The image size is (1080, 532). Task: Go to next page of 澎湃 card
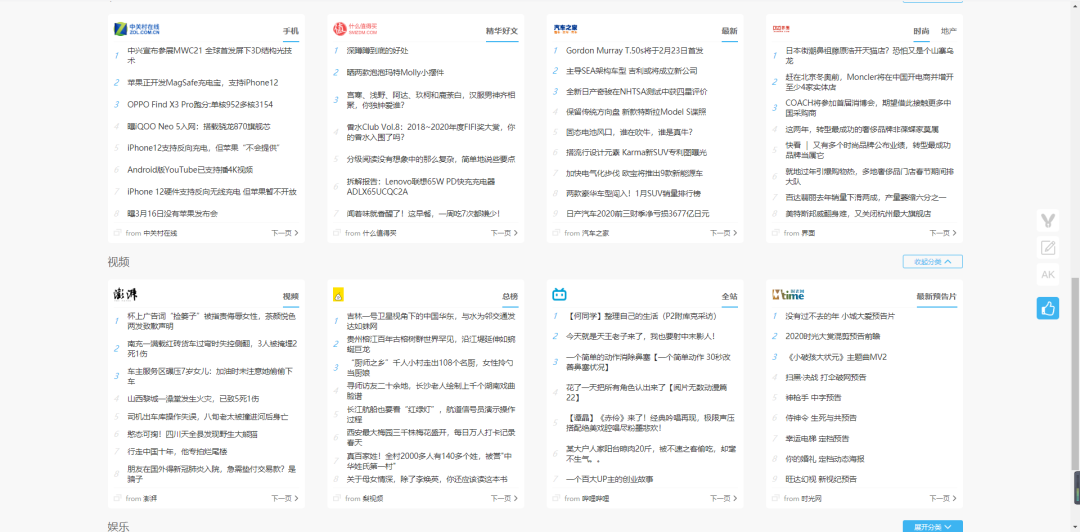click(284, 498)
